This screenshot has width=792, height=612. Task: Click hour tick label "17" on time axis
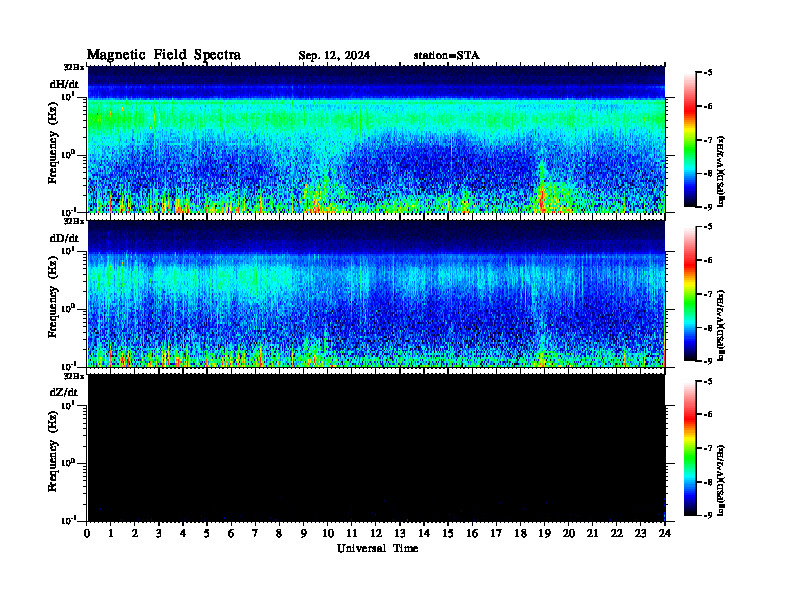(496, 534)
